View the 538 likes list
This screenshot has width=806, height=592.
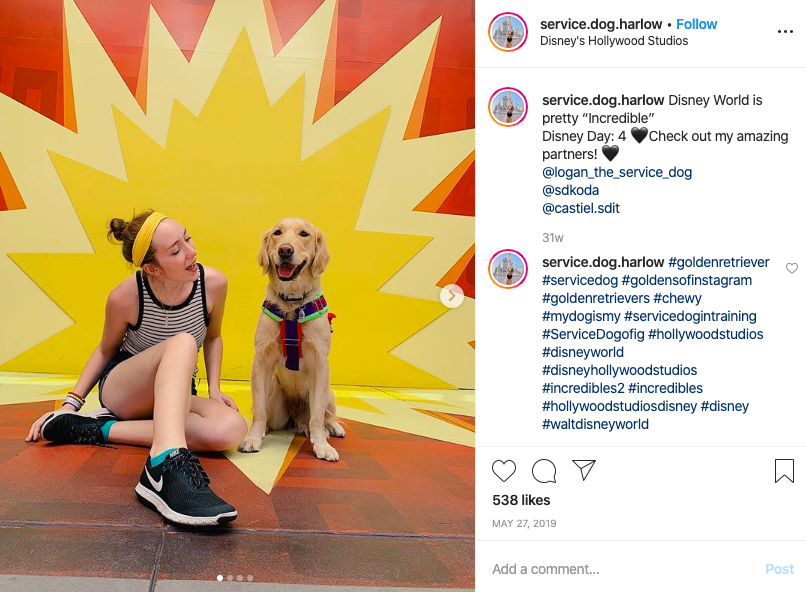[x=521, y=500]
